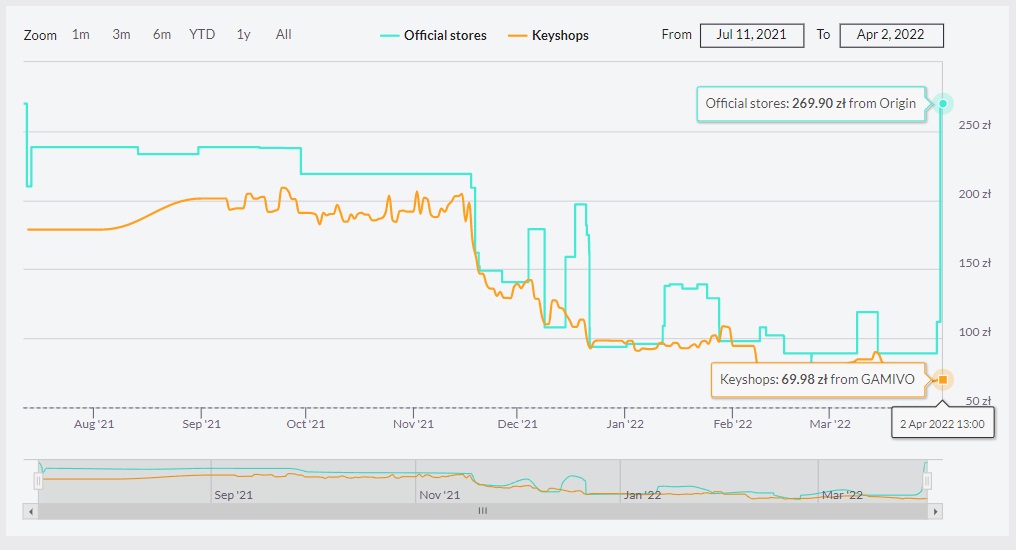Click the scrollbar thumb grip
Image resolution: width=1016 pixels, height=550 pixels.
pyautogui.click(x=481, y=510)
